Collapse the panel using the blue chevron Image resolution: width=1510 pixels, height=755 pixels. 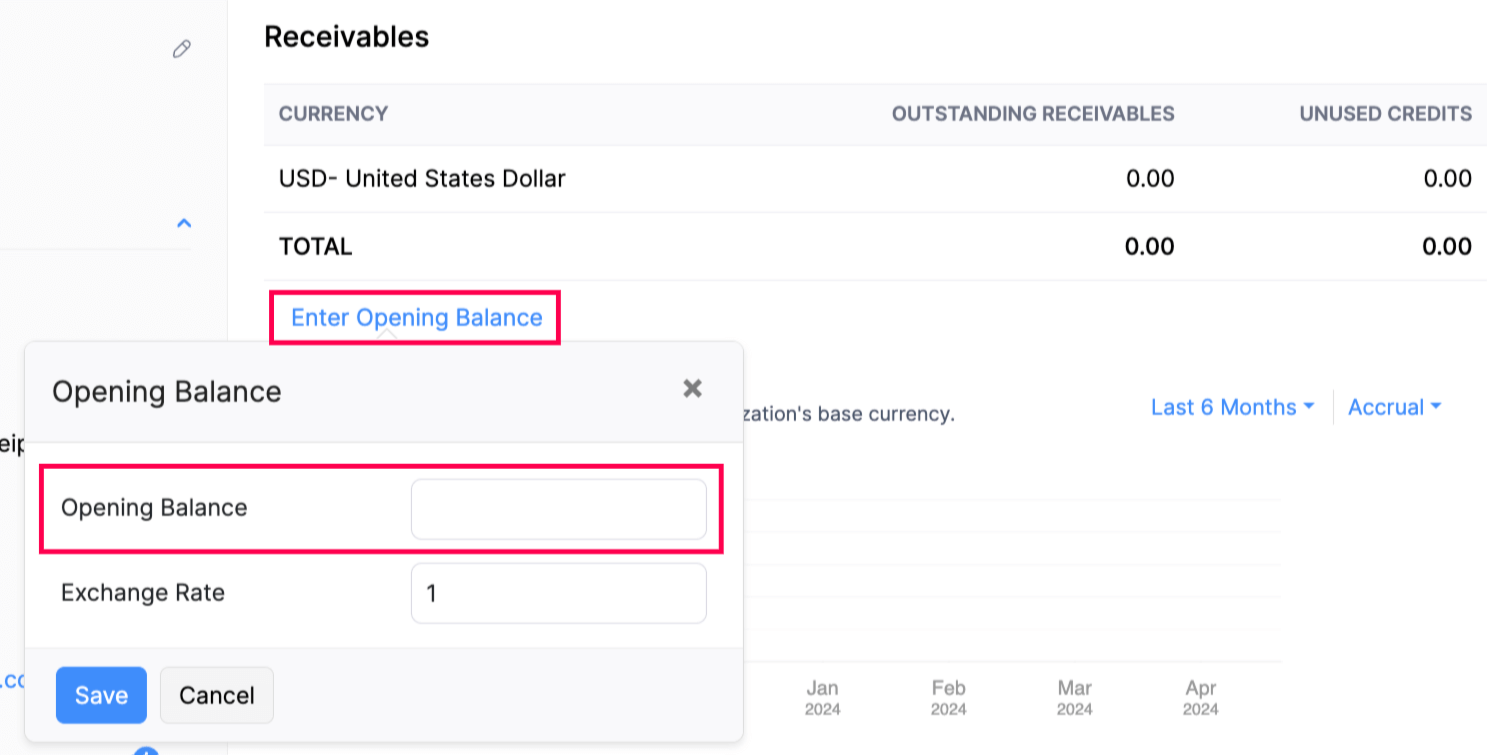click(183, 223)
